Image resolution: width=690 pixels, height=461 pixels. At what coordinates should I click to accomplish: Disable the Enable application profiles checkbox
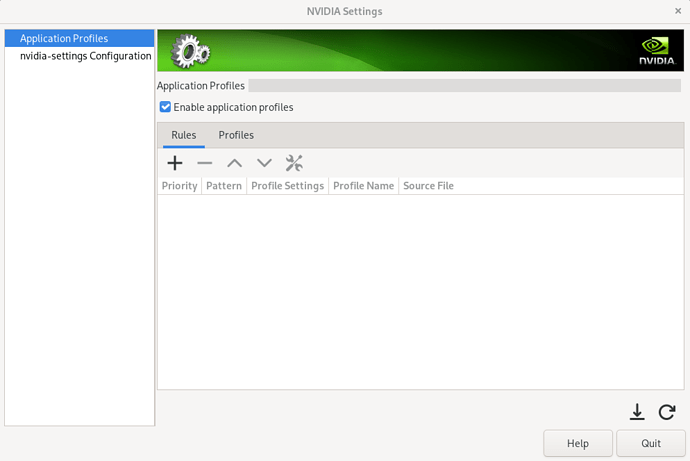pyautogui.click(x=166, y=107)
